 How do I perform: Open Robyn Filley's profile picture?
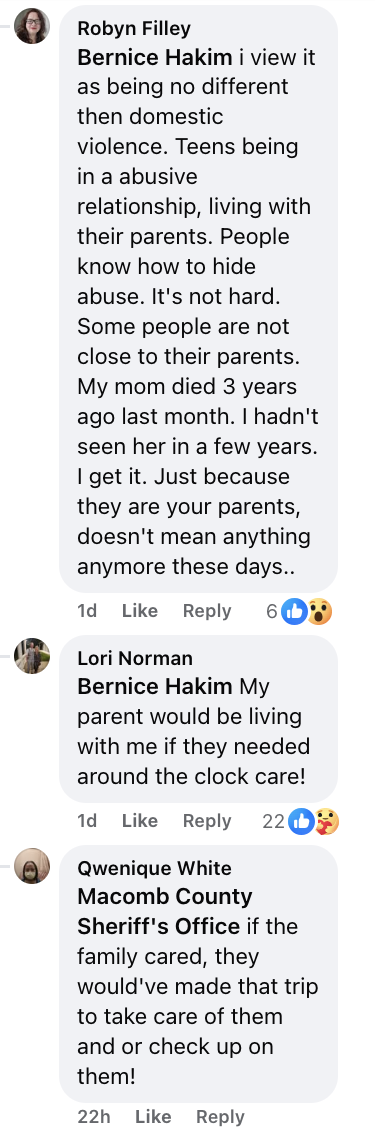pos(32,26)
